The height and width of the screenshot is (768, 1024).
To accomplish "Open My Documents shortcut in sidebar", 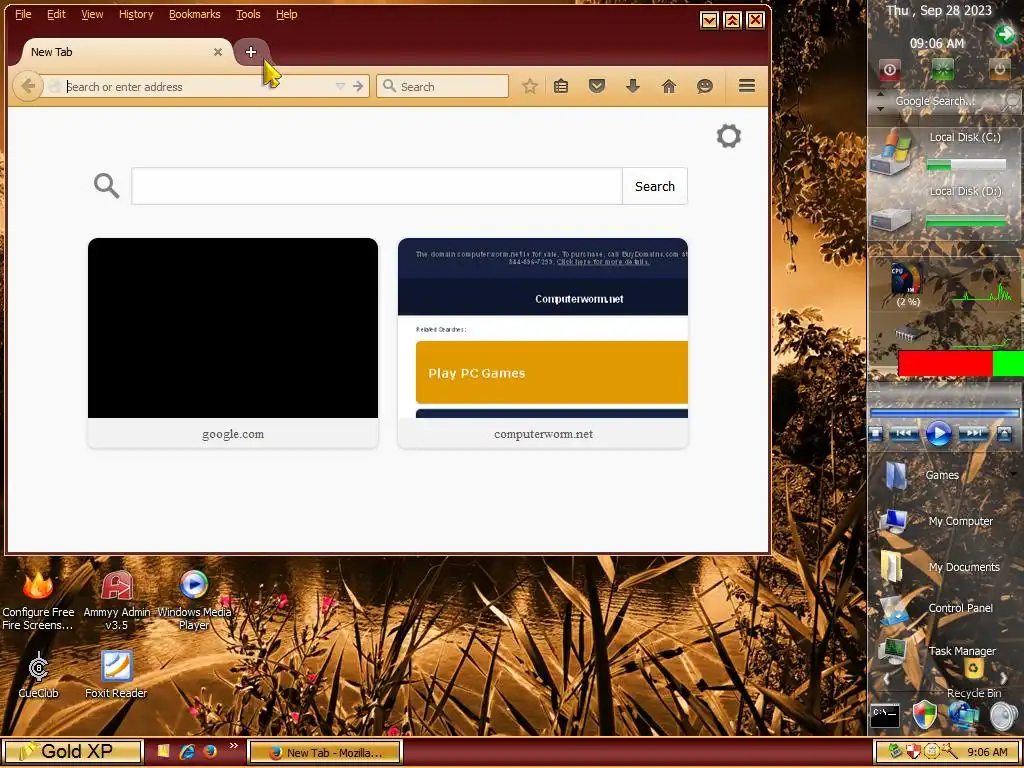I will click(940, 567).
